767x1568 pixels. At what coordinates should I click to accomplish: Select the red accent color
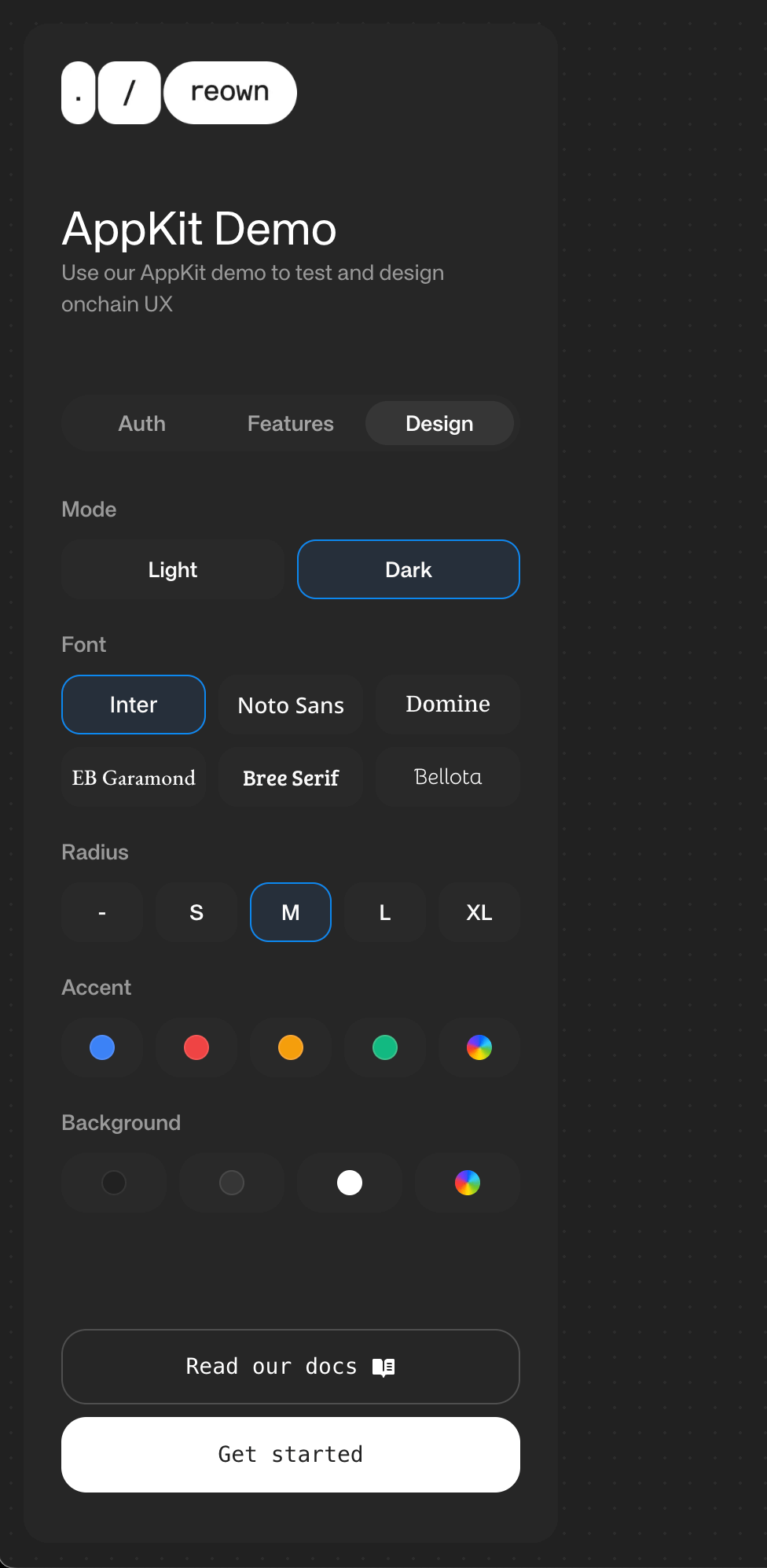click(x=196, y=1048)
